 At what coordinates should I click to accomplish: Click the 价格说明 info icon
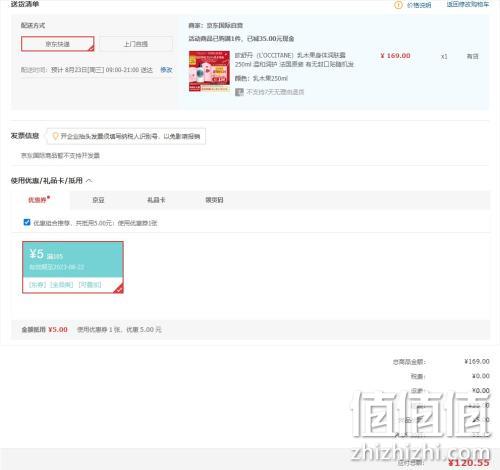(398, 5)
